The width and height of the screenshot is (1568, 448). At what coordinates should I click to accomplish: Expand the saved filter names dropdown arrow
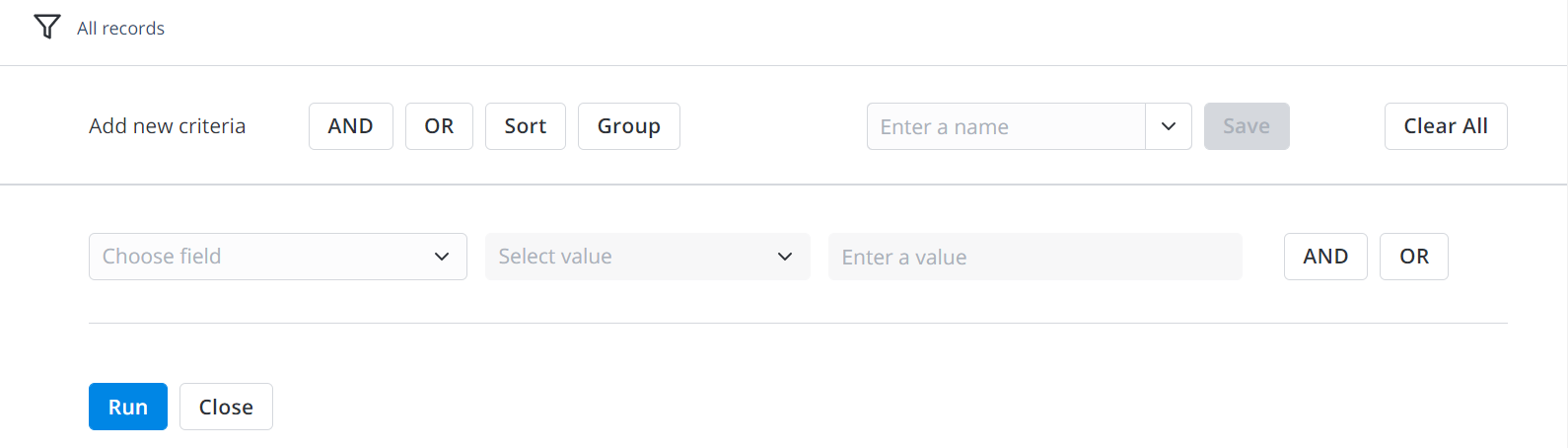1169,126
